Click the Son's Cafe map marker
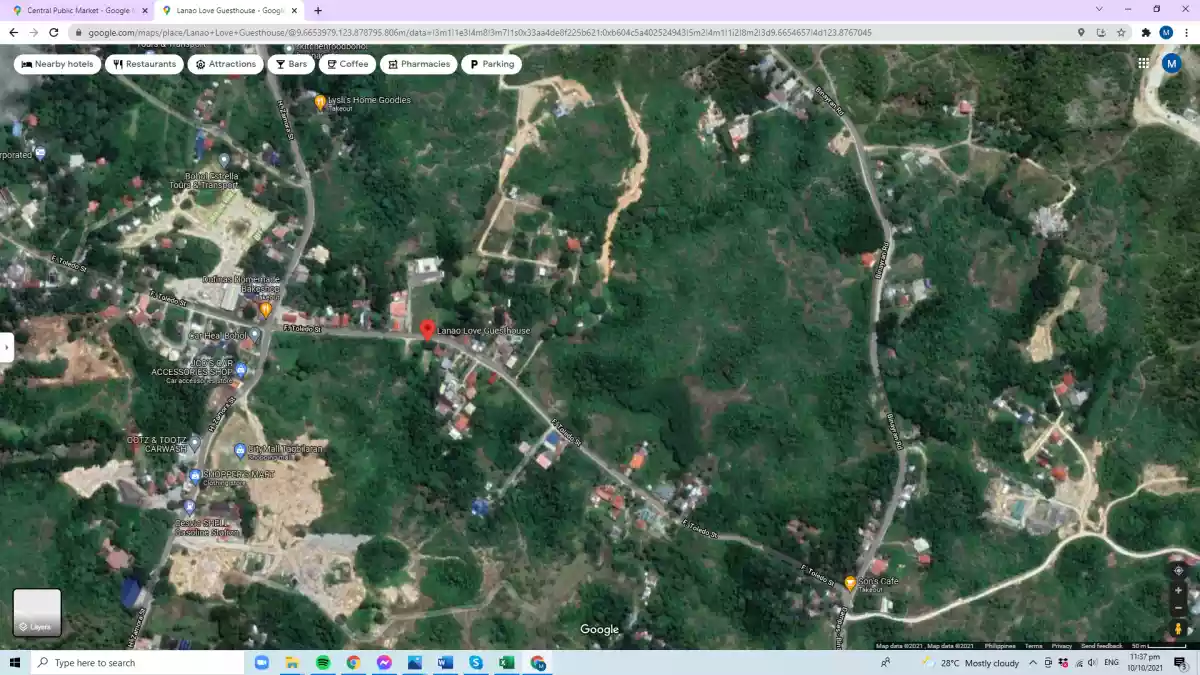The width and height of the screenshot is (1200, 675). point(850,583)
